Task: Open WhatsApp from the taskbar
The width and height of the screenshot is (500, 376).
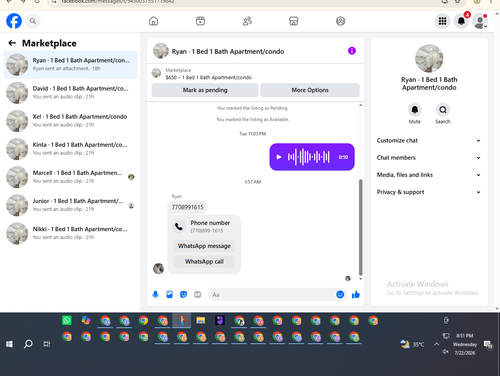Action: [x=67, y=321]
